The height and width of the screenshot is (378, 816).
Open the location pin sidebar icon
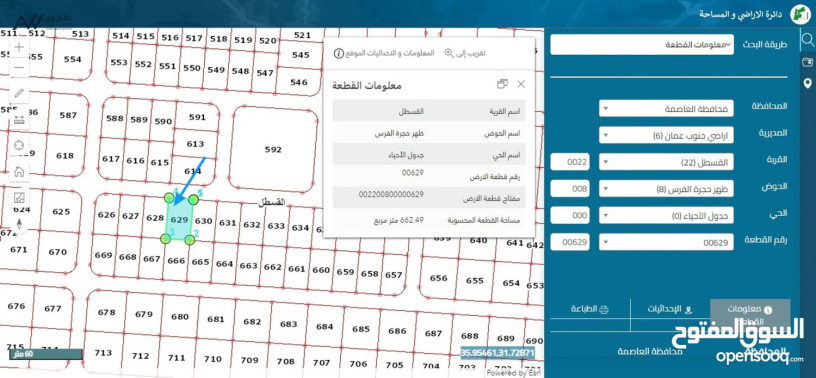[808, 83]
